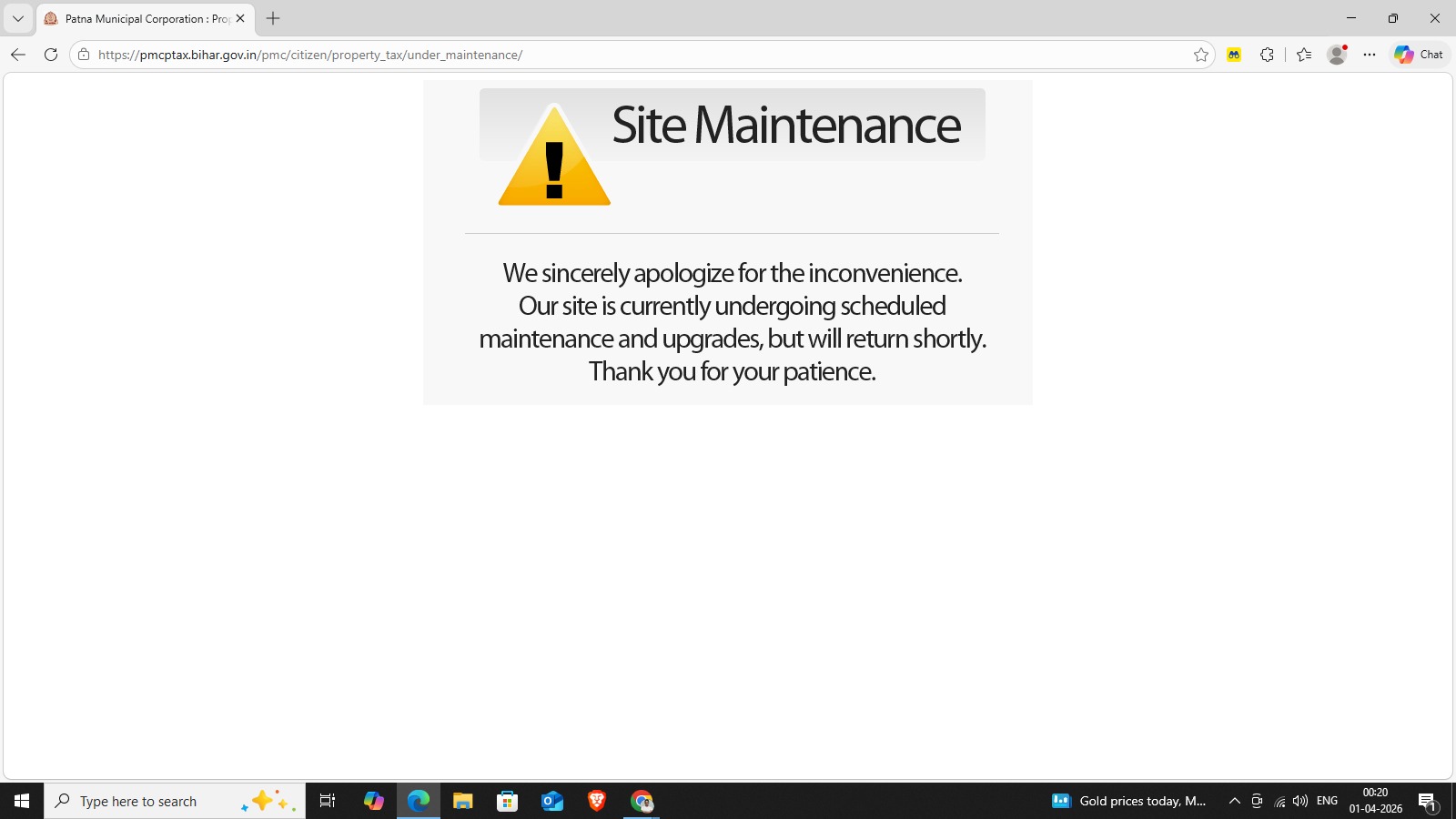
Task: Bookmark this page with star icon
Action: (1201, 55)
